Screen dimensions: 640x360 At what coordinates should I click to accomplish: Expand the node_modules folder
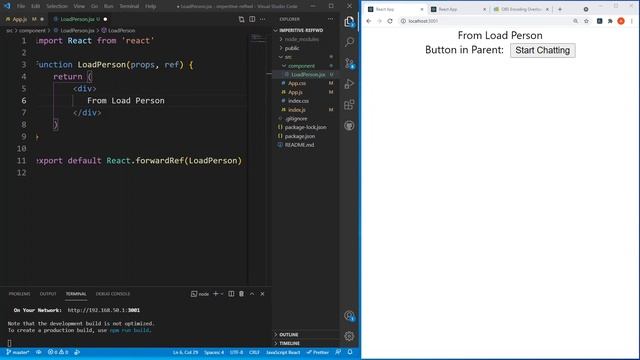point(302,39)
